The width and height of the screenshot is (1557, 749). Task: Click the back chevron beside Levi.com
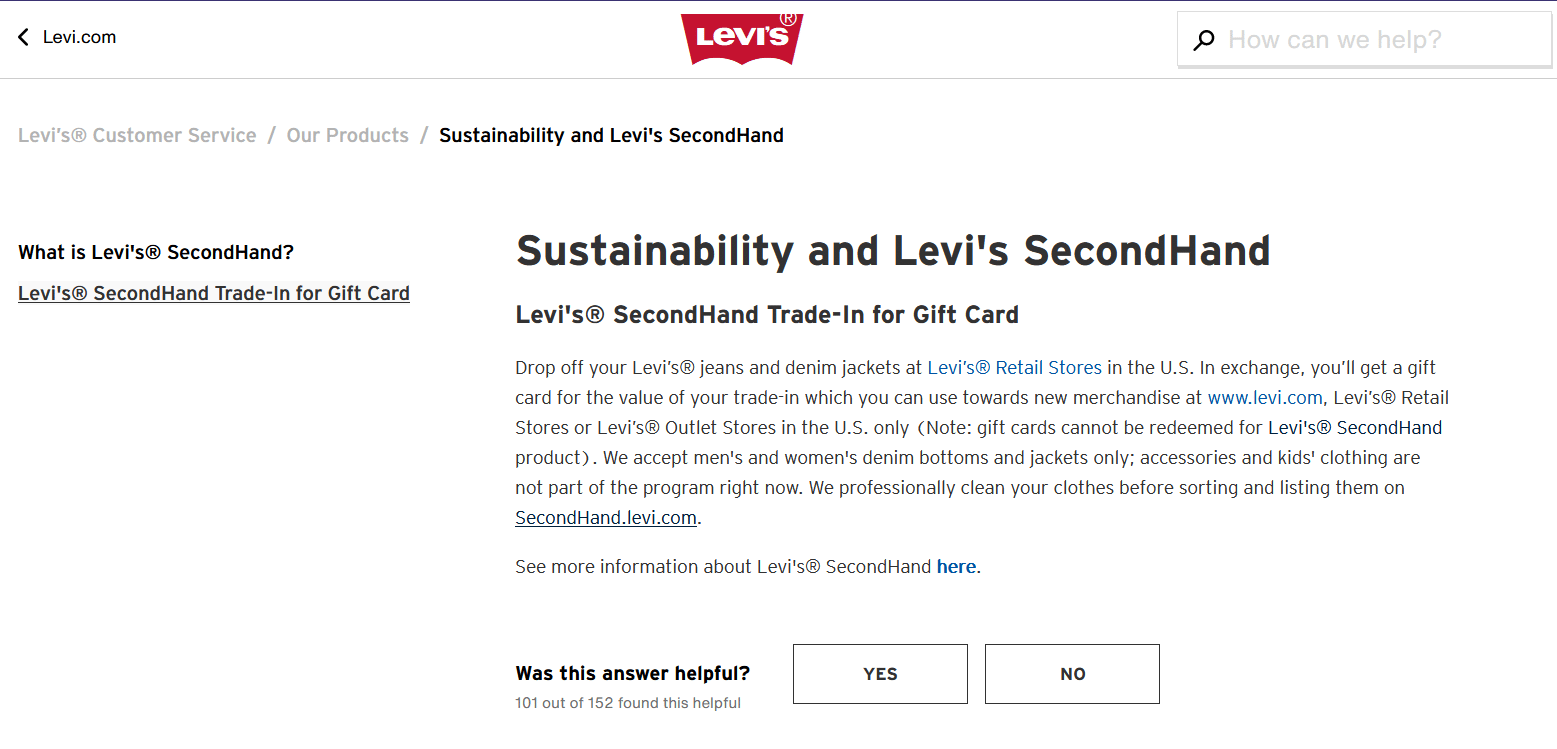(x=23, y=38)
